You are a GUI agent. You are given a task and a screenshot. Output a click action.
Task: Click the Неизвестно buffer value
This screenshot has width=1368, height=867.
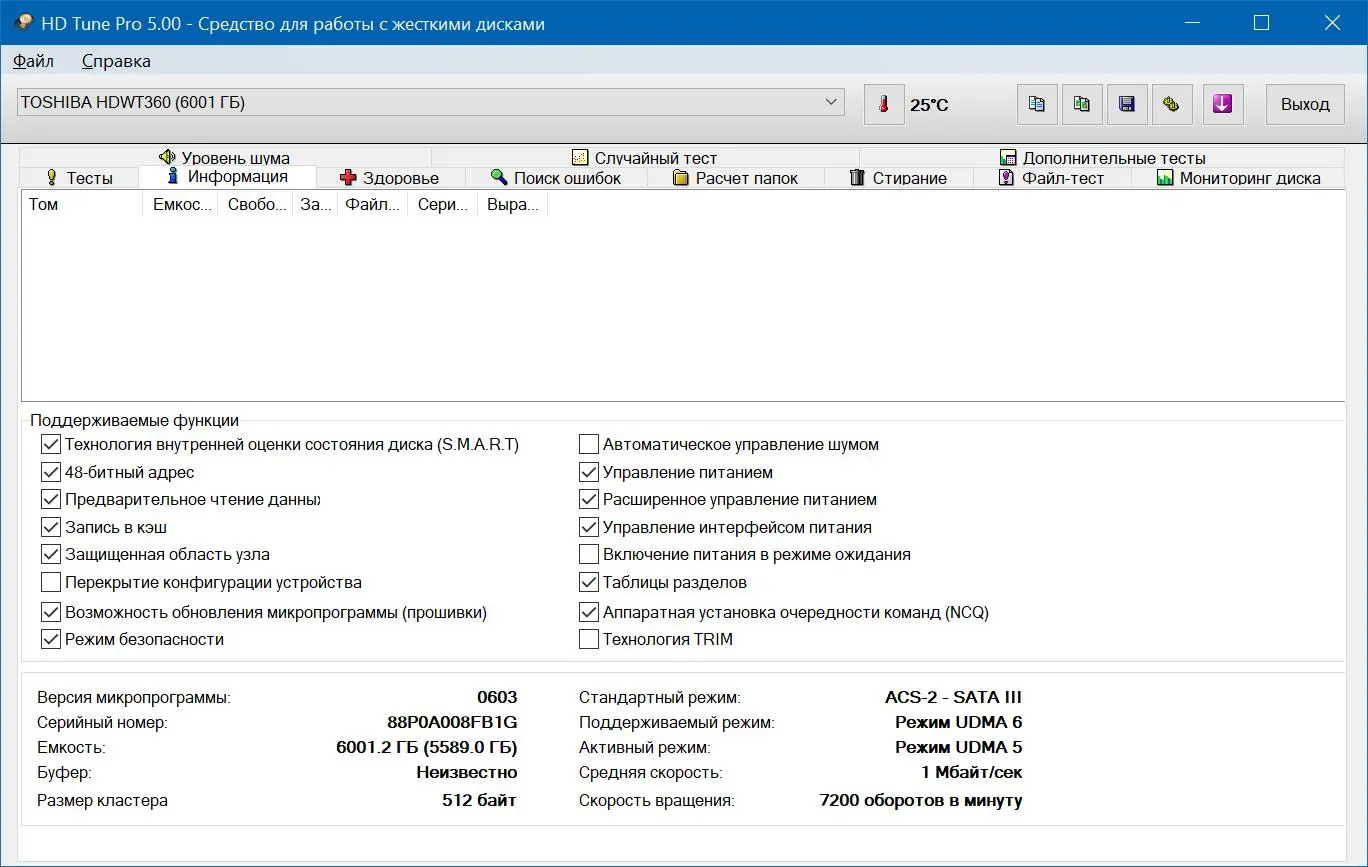(467, 772)
